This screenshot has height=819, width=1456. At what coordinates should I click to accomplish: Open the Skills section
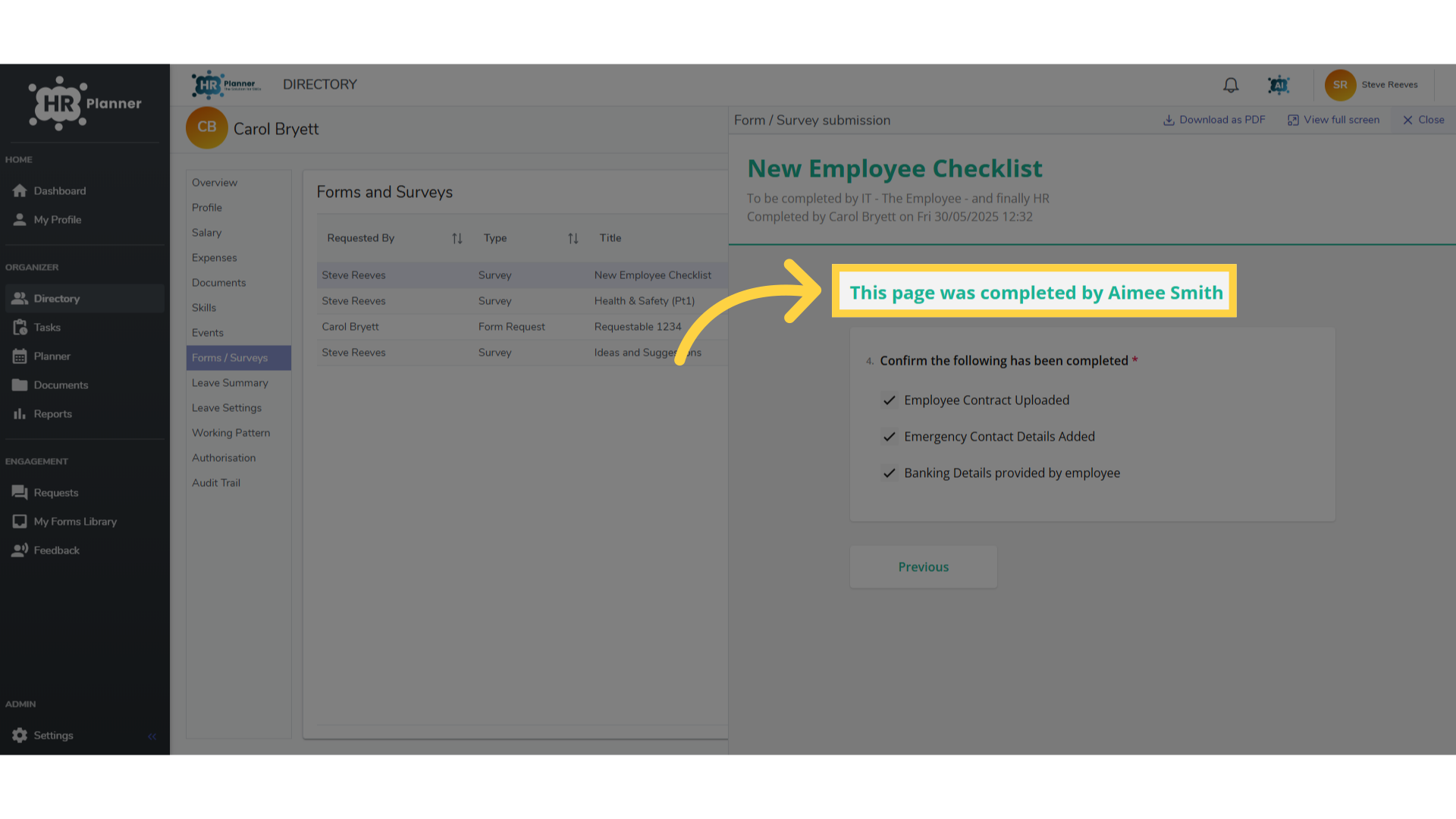click(x=238, y=307)
